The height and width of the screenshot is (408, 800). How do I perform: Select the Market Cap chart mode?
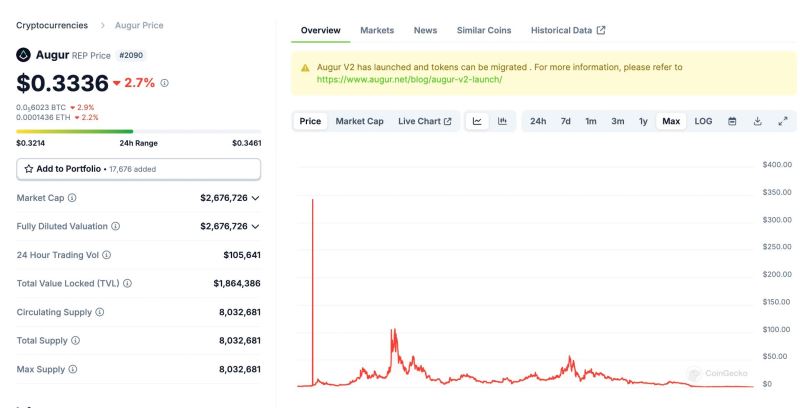coord(359,121)
